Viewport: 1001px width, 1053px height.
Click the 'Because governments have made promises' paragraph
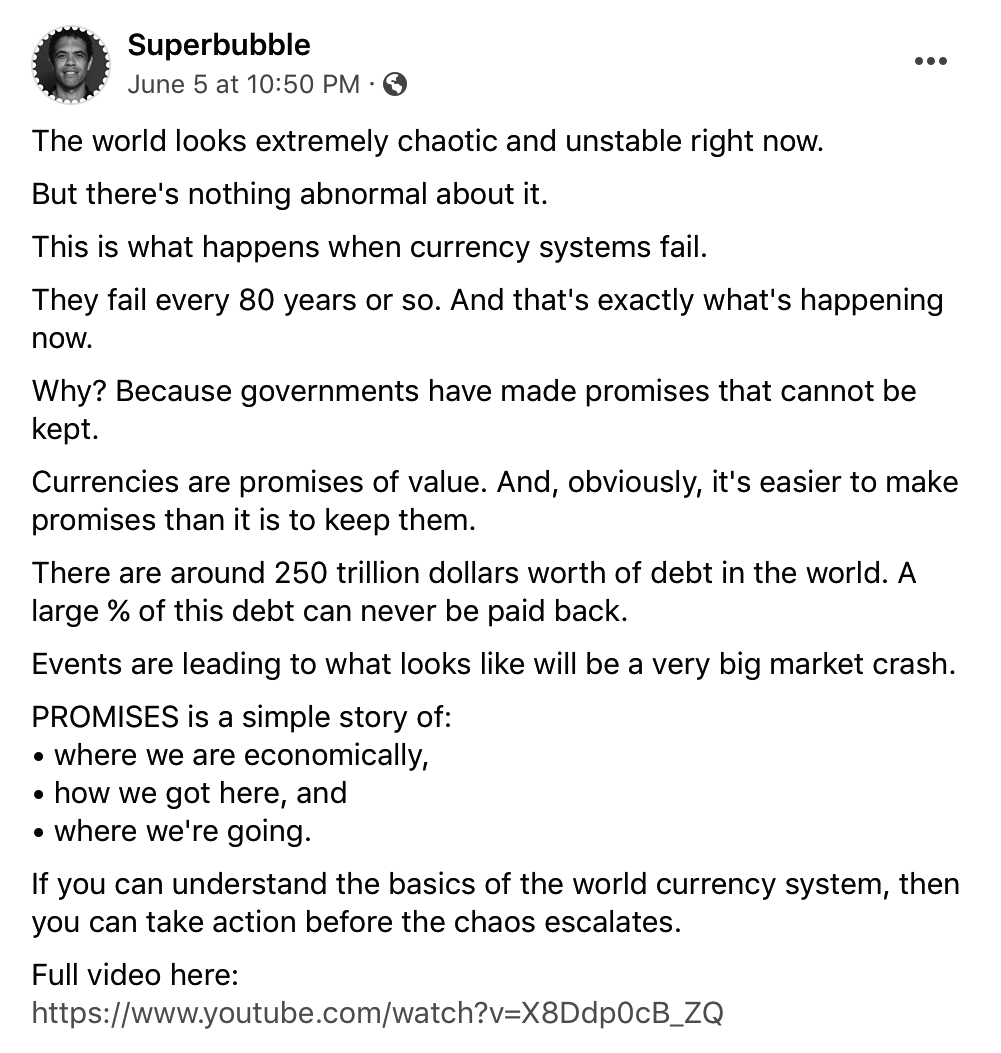[x=473, y=390]
